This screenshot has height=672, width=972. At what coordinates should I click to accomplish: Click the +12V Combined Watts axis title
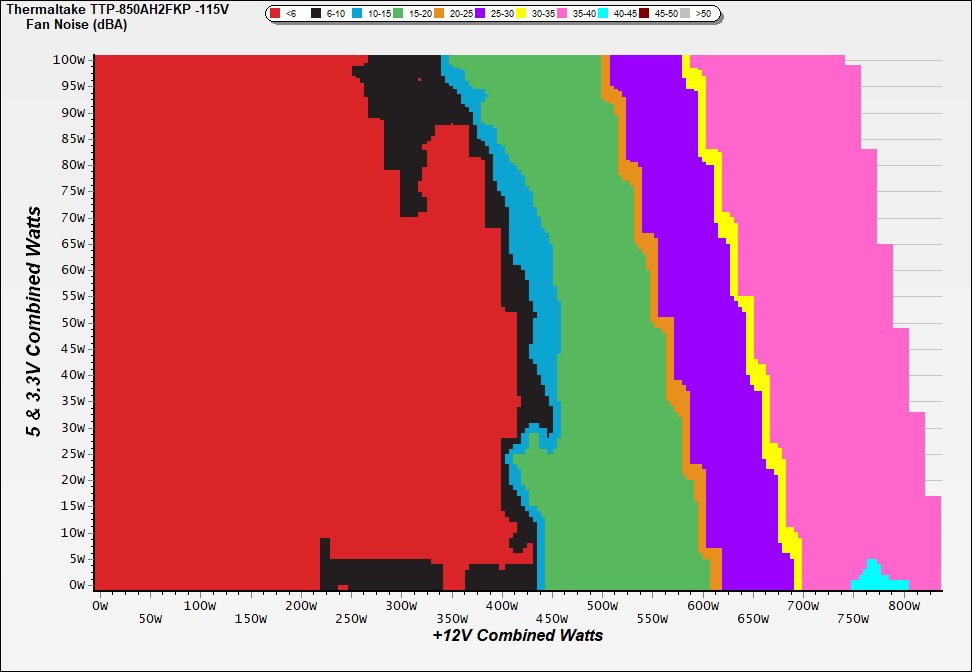(518, 635)
